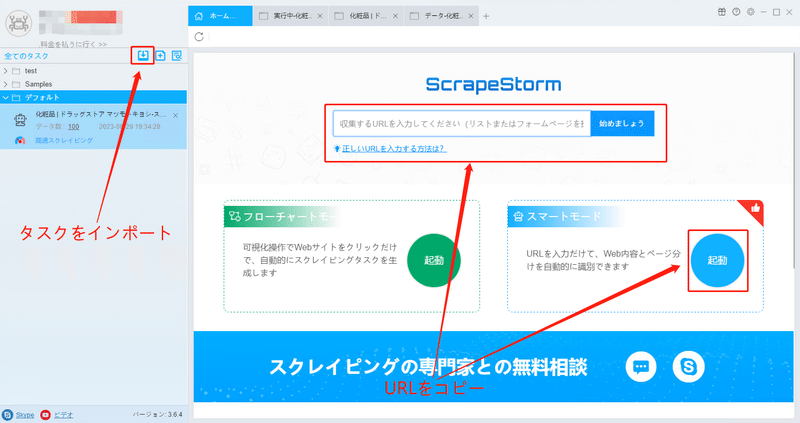Click the thumbs-up badge on スマートモード card
This screenshot has width=800, height=423.
coord(755,208)
